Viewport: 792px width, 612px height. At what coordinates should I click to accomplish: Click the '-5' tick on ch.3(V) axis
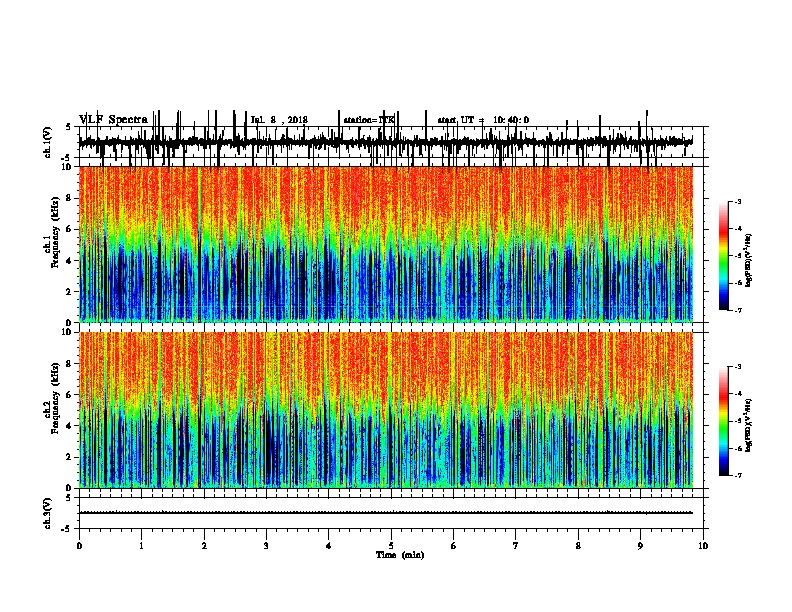coord(66,529)
